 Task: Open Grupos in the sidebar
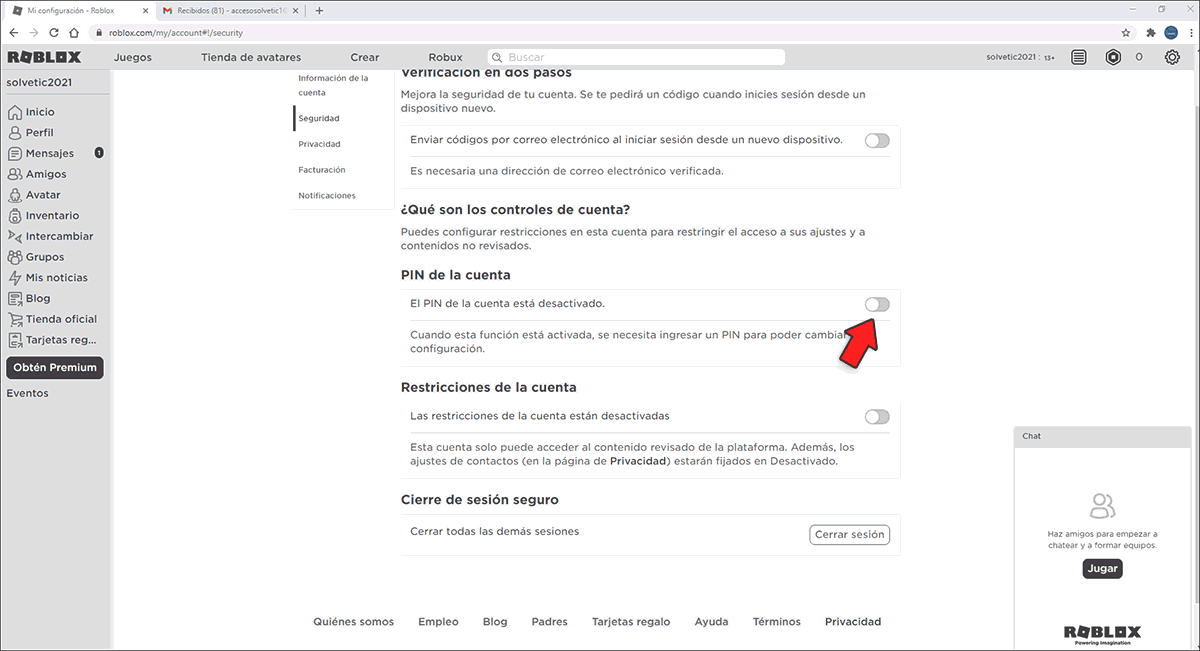point(36,257)
